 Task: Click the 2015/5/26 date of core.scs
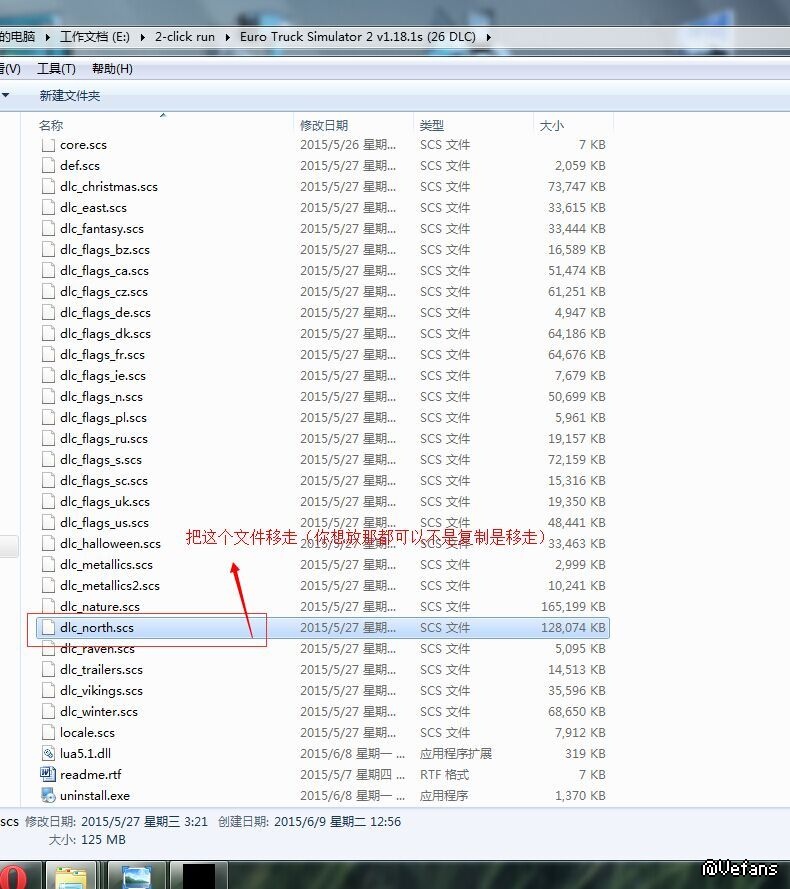point(348,145)
